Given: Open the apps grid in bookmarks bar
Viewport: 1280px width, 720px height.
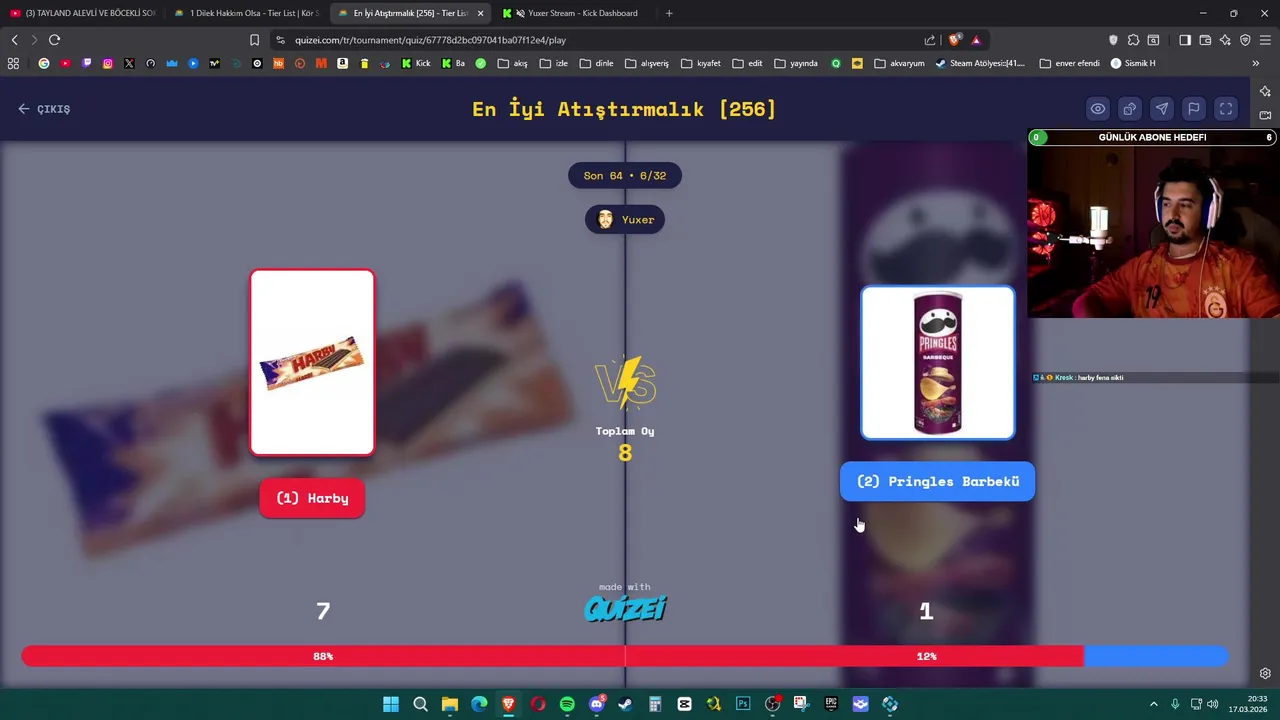Looking at the screenshot, I should pos(13,63).
